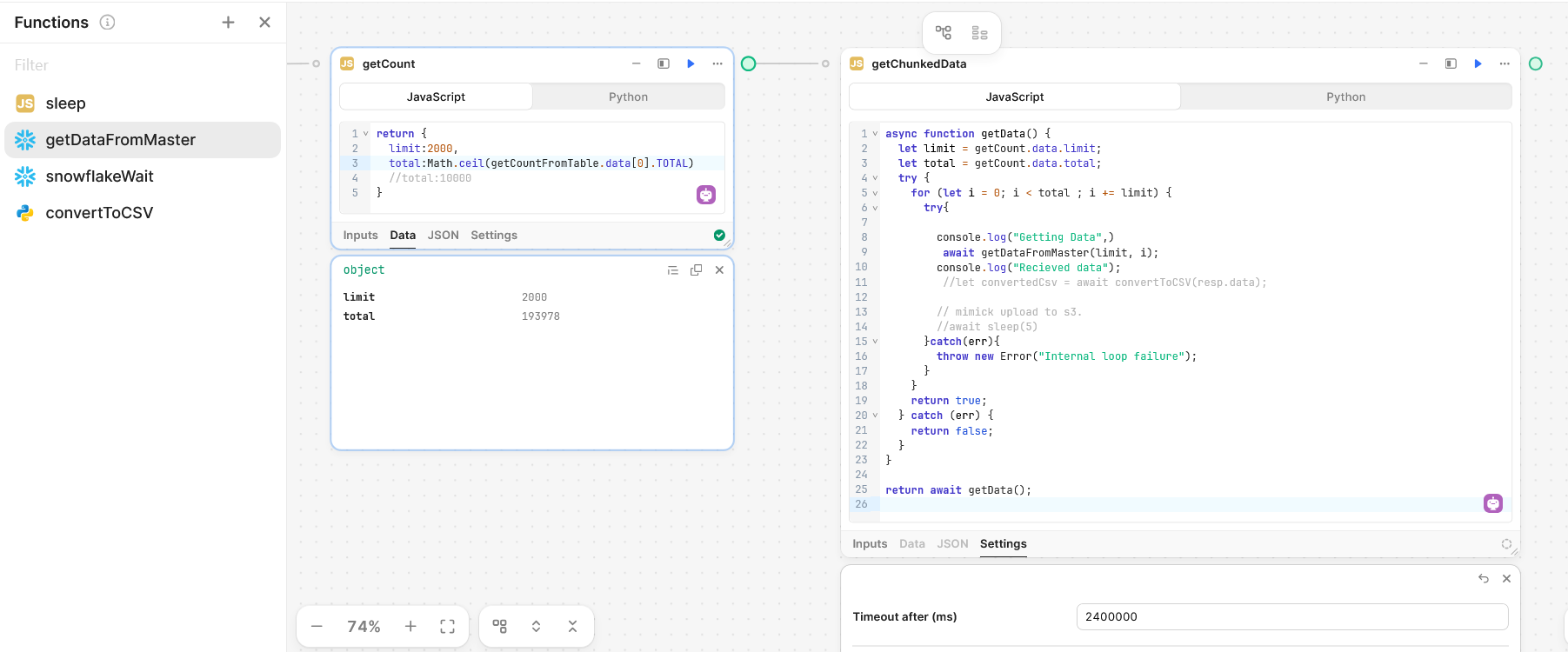Close the object data panel
Viewport: 1568px width, 652px height.
[719, 270]
